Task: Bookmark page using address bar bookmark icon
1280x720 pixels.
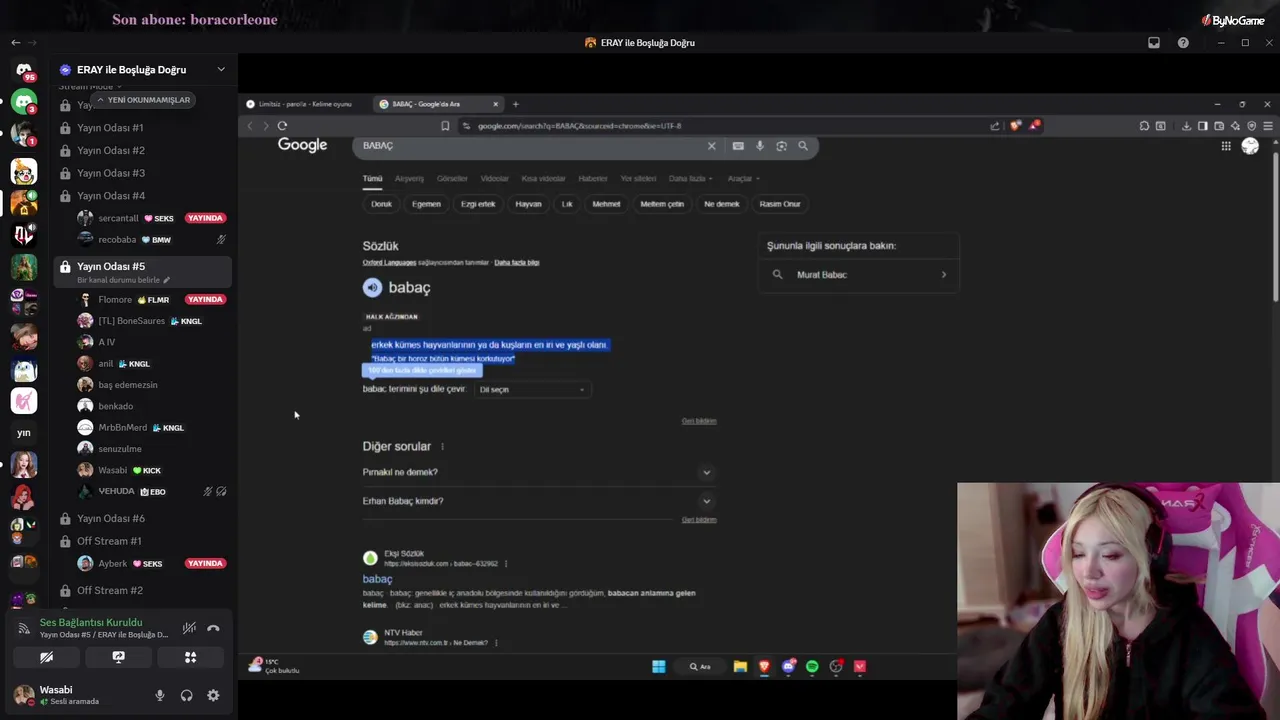Action: pos(445,126)
